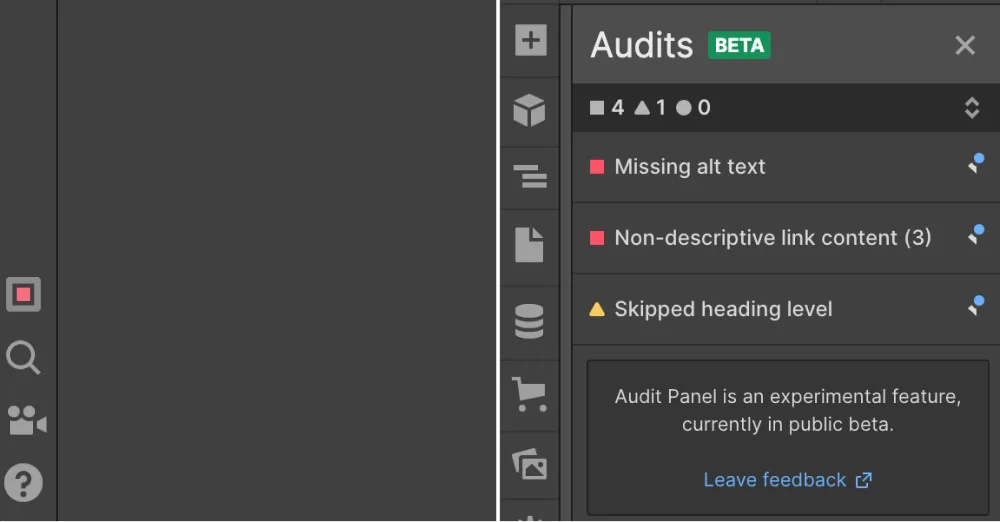The width and height of the screenshot is (1000, 522).
Task: Expand Non-descriptive link content issue
Action: tap(772, 238)
